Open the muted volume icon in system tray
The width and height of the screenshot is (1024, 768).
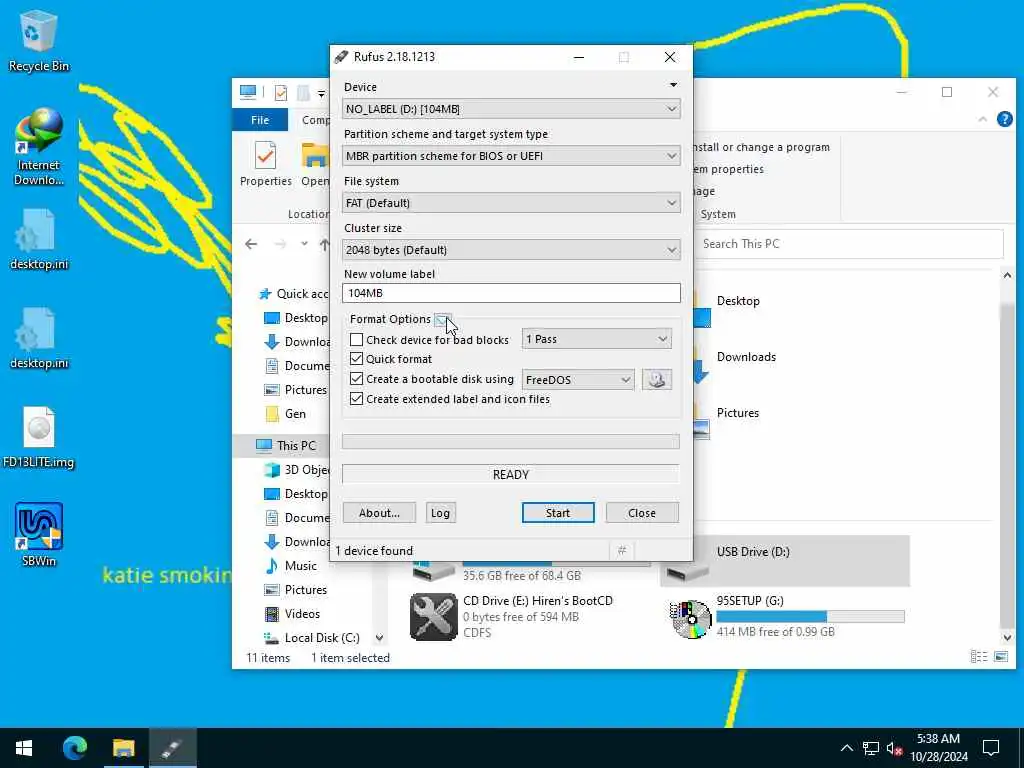point(894,748)
